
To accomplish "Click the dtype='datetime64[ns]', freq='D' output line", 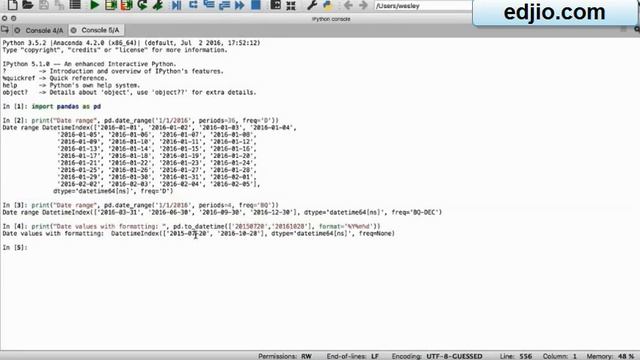I will pos(113,191).
